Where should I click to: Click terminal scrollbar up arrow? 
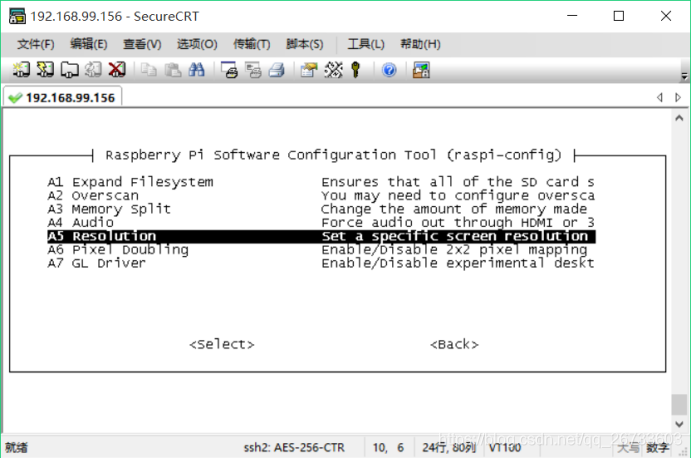click(x=679, y=118)
